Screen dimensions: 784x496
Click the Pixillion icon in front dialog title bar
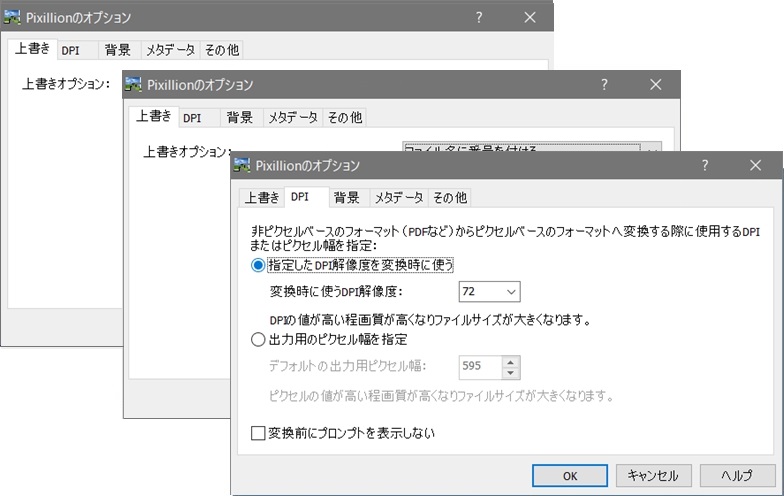click(x=242, y=165)
